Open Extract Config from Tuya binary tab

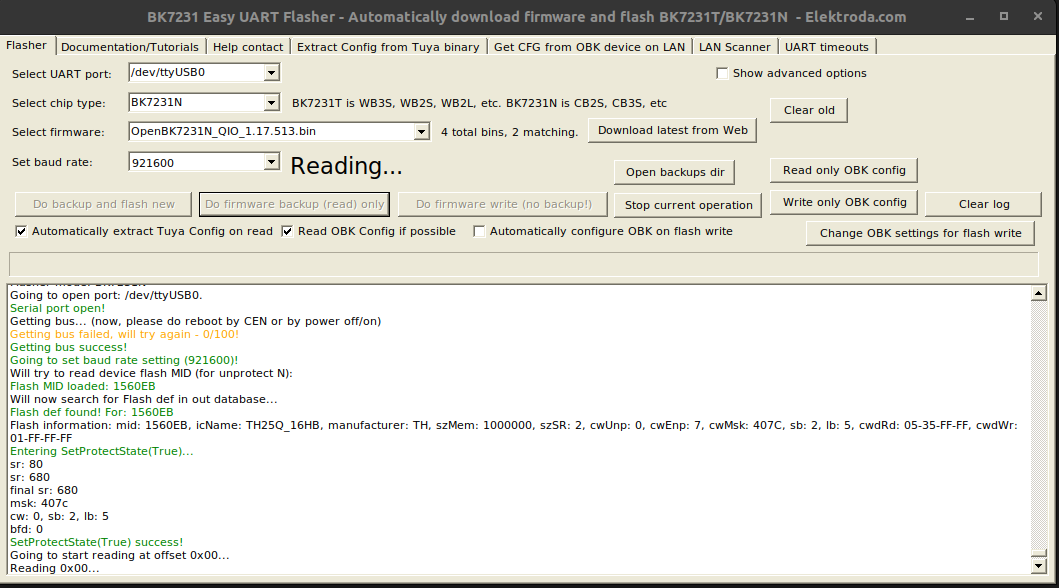[x=388, y=47]
